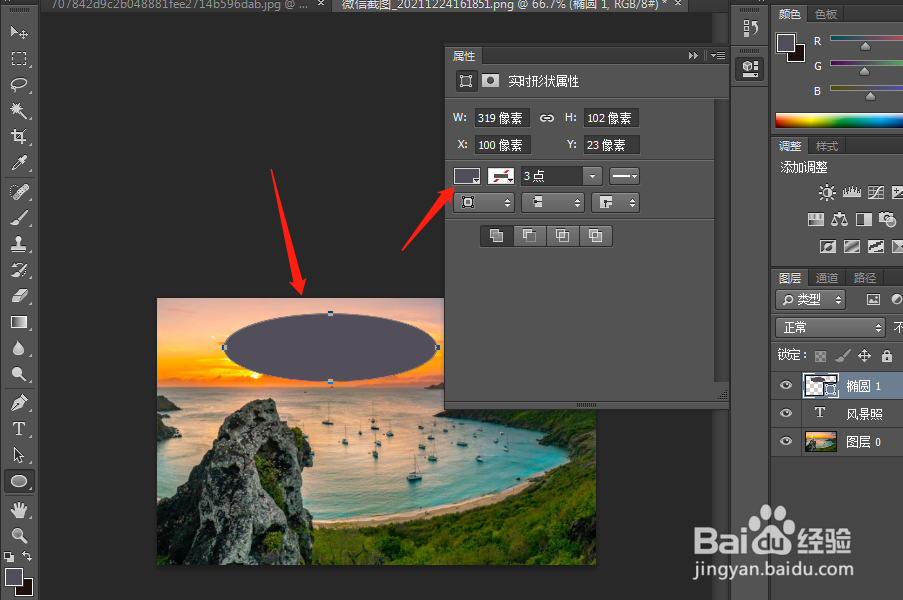Select the Clone Stamp tool

click(19, 244)
